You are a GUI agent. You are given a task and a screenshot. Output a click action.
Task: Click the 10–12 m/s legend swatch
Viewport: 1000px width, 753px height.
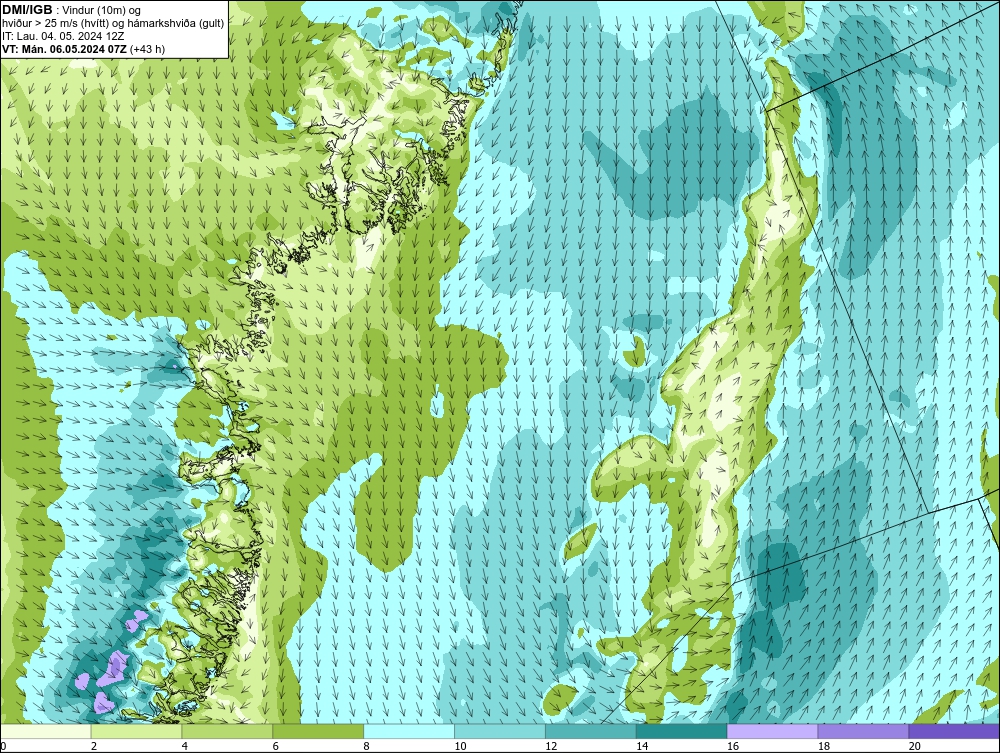tap(500, 731)
